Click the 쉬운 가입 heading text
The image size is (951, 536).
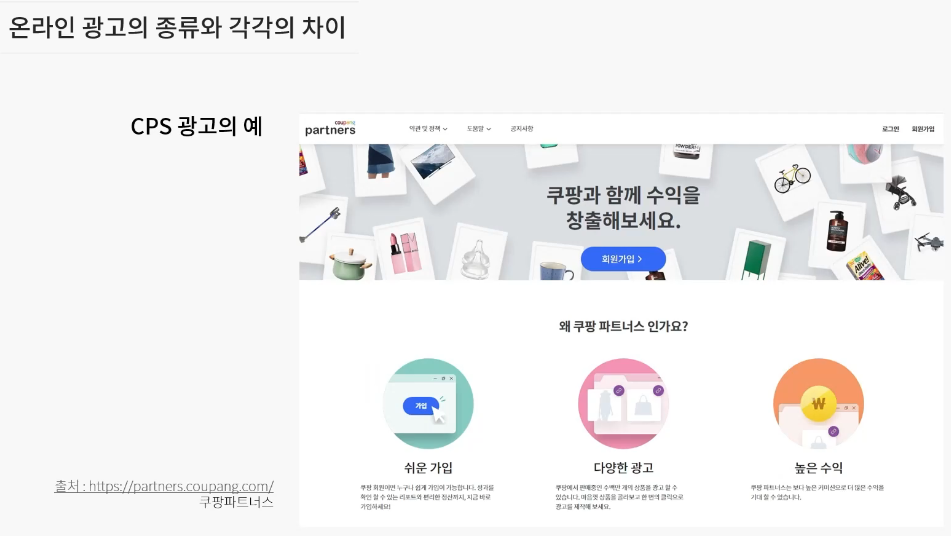pyautogui.click(x=428, y=467)
